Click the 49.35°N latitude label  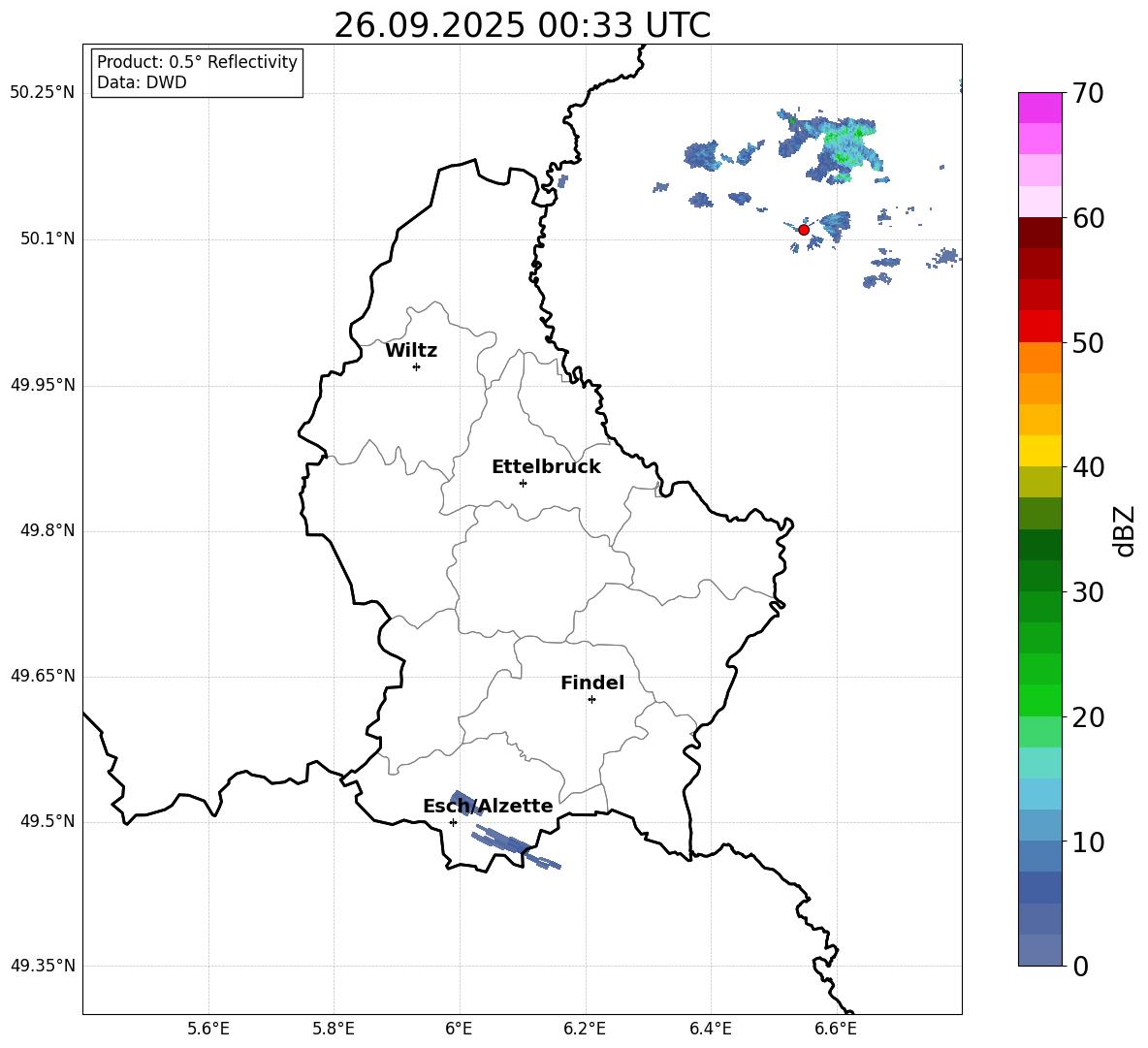[43, 966]
